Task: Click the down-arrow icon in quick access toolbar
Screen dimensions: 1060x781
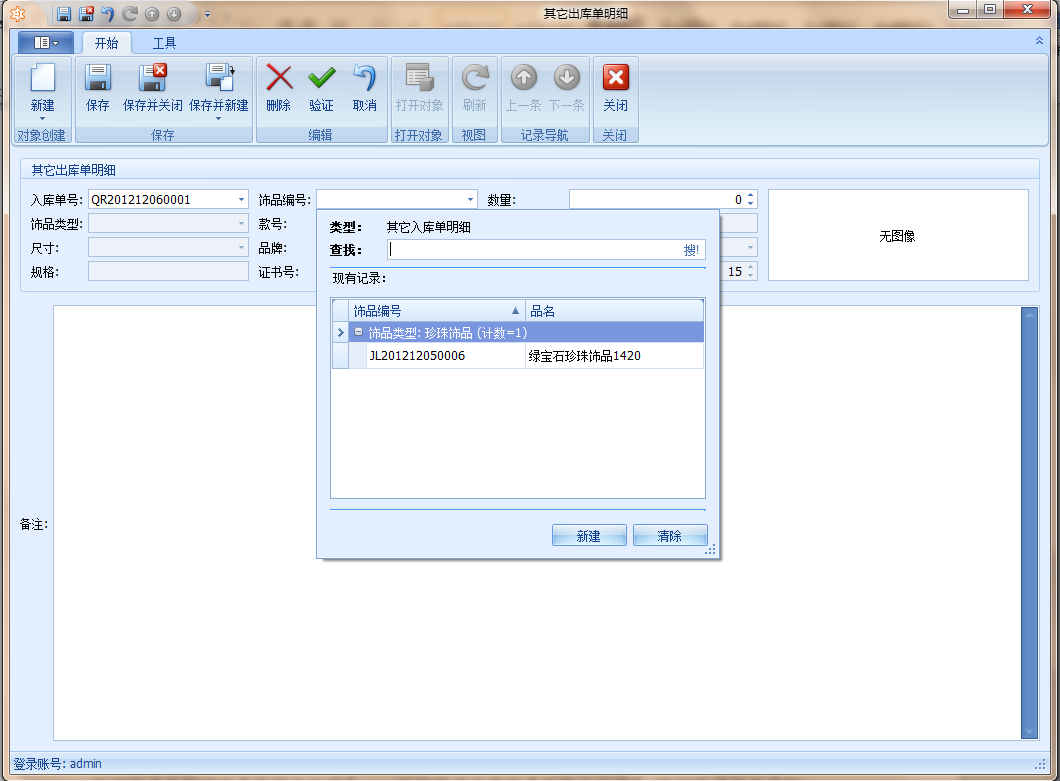Action: click(174, 14)
